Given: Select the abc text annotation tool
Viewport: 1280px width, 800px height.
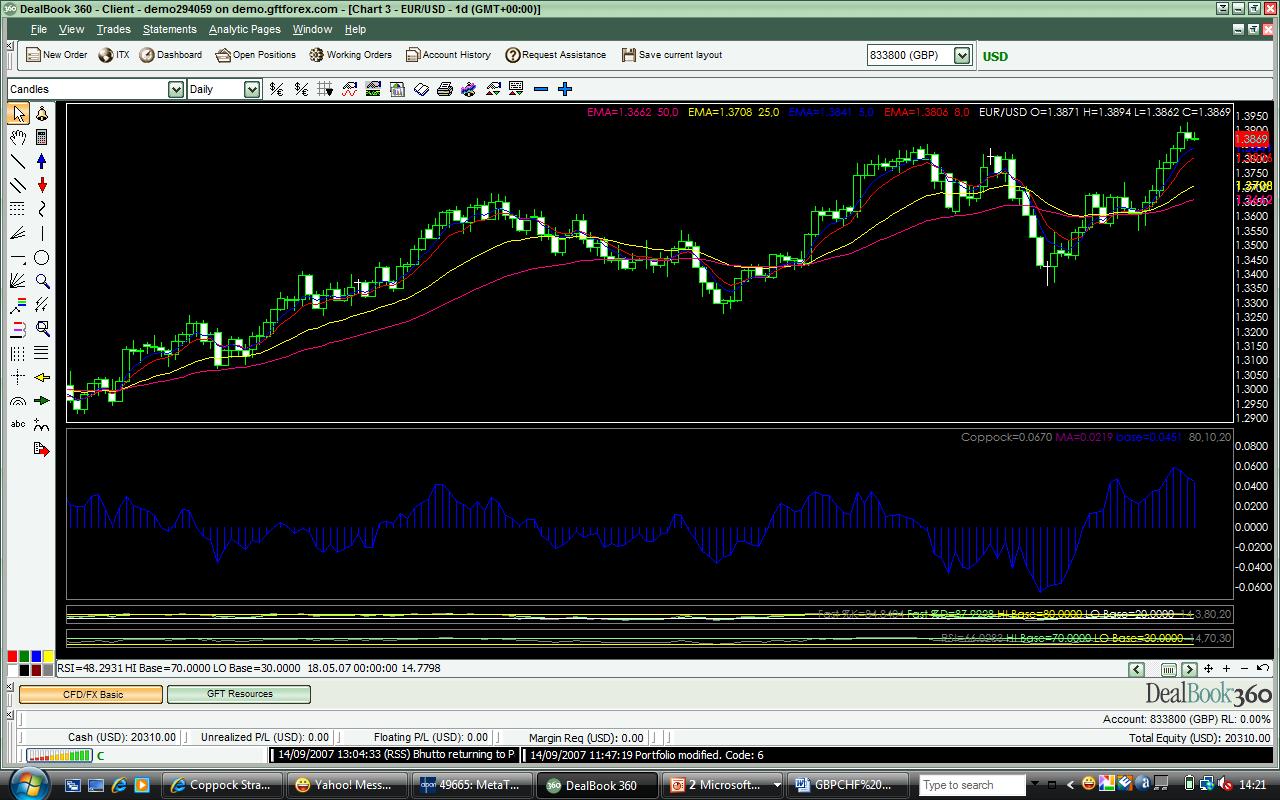Looking at the screenshot, I should pos(18,425).
